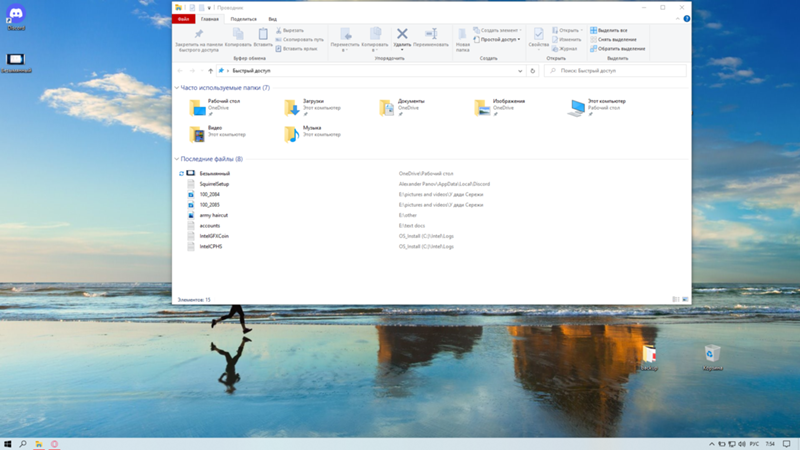
Task: Click the Корзина recycle bin desktop icon
Action: click(x=712, y=357)
